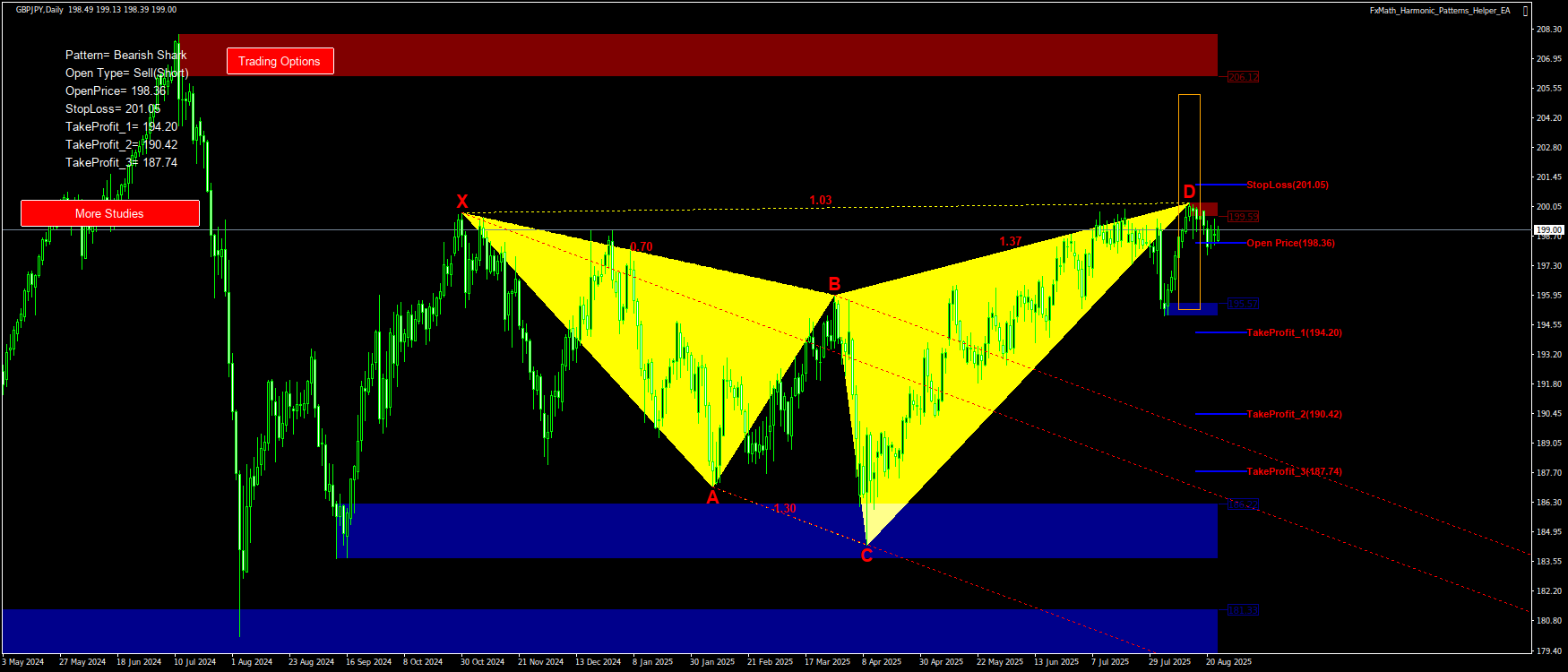The height and width of the screenshot is (672, 1568).
Task: Select the TakeProfit_1(194.20) label
Action: [1294, 332]
